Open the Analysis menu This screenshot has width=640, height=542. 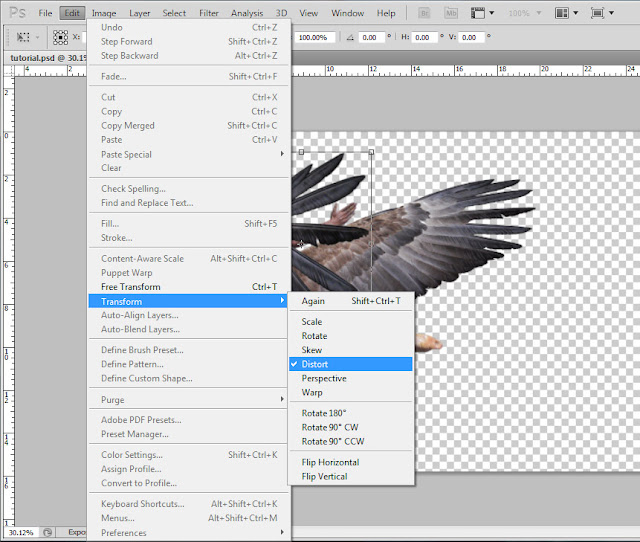pyautogui.click(x=247, y=13)
